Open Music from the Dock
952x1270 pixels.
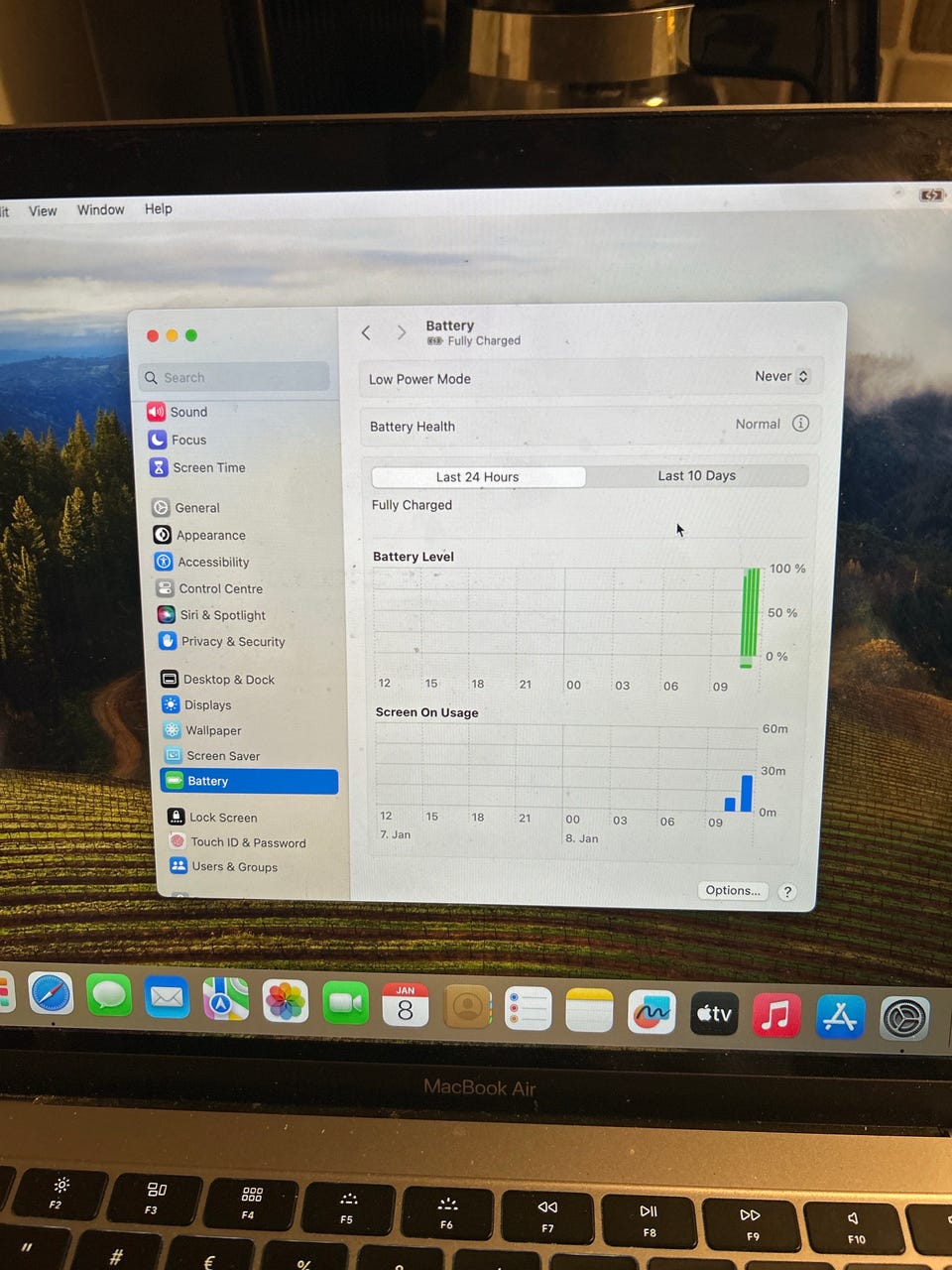tap(776, 1016)
